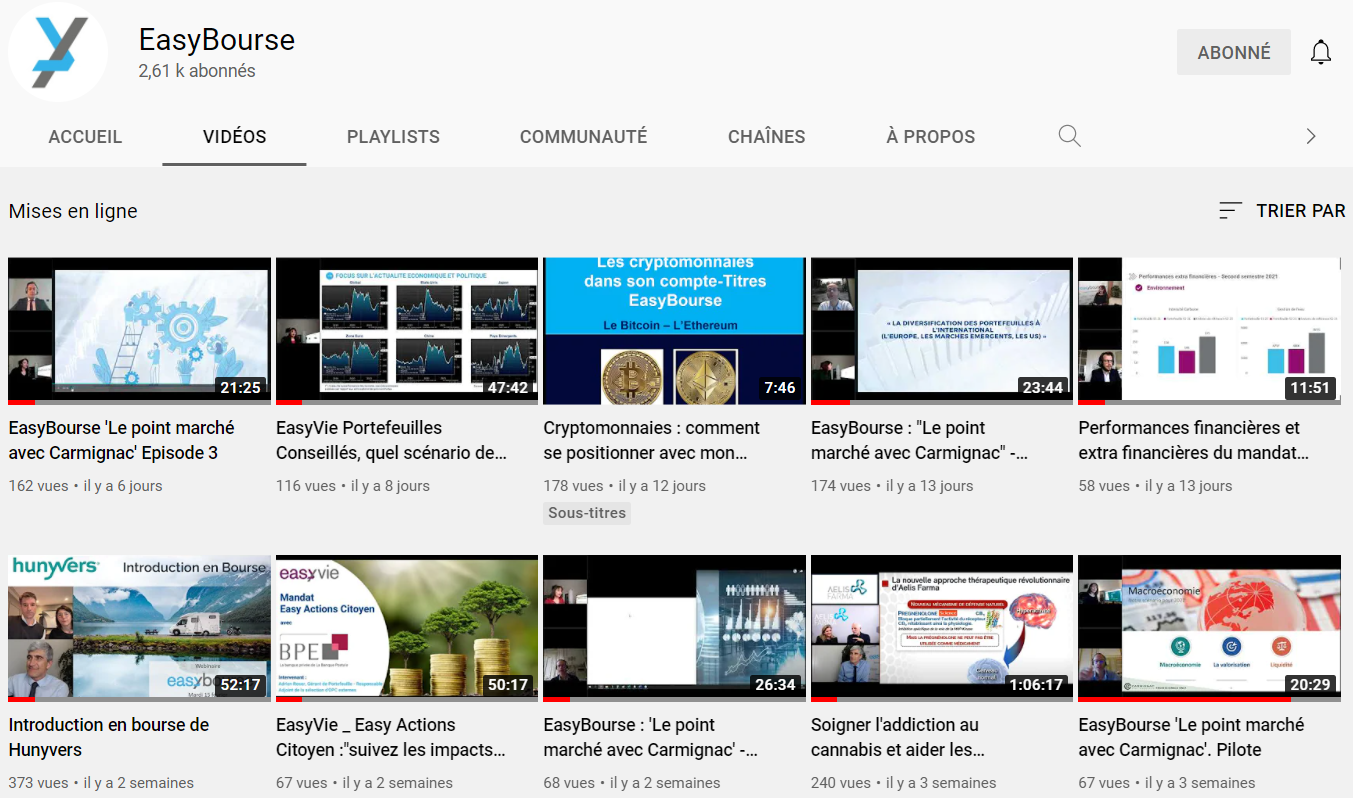
Task: Click the sort lines icon beside TRIER PAR
Action: point(1230,211)
